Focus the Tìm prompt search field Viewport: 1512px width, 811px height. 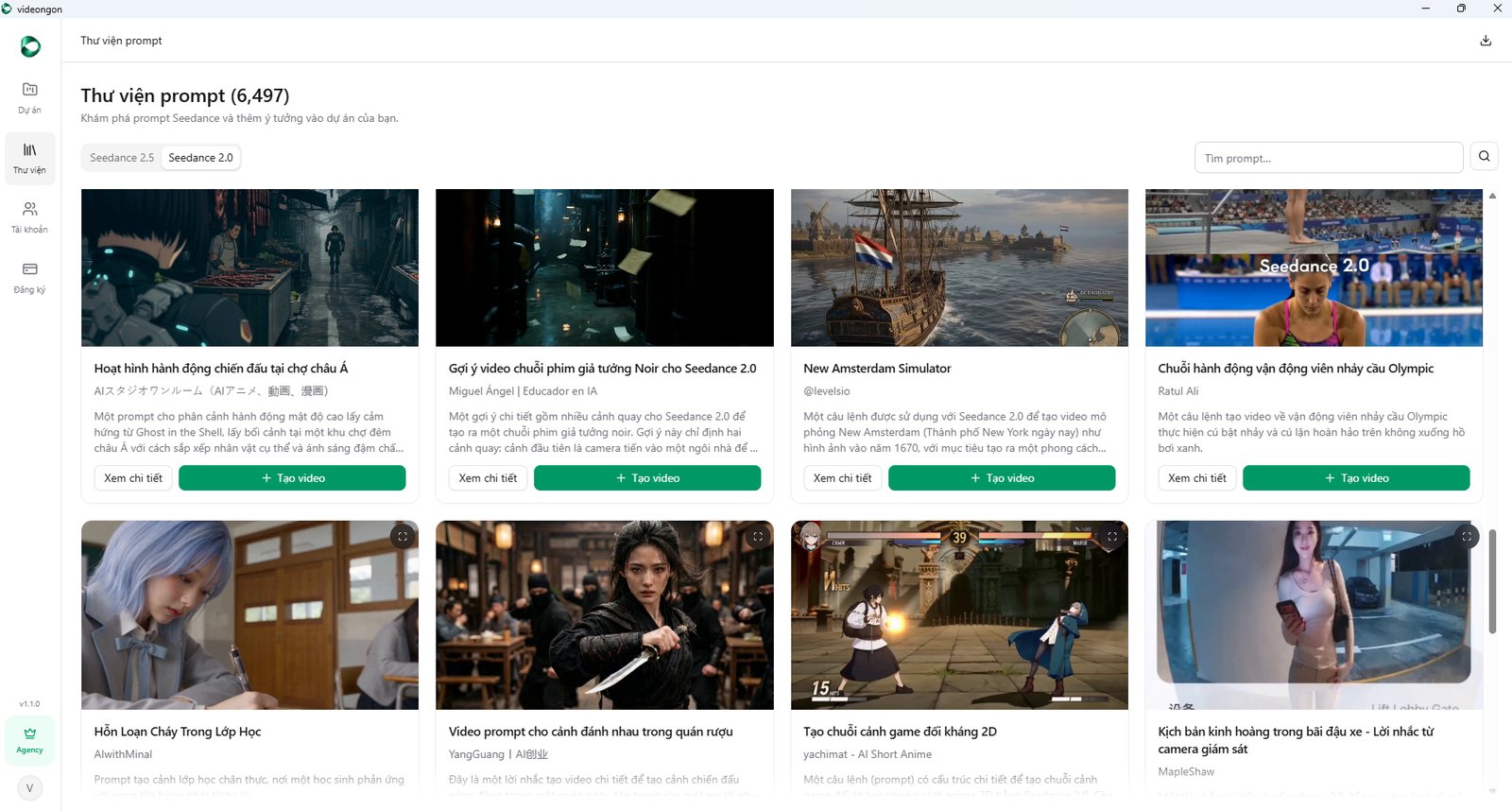click(x=1329, y=158)
